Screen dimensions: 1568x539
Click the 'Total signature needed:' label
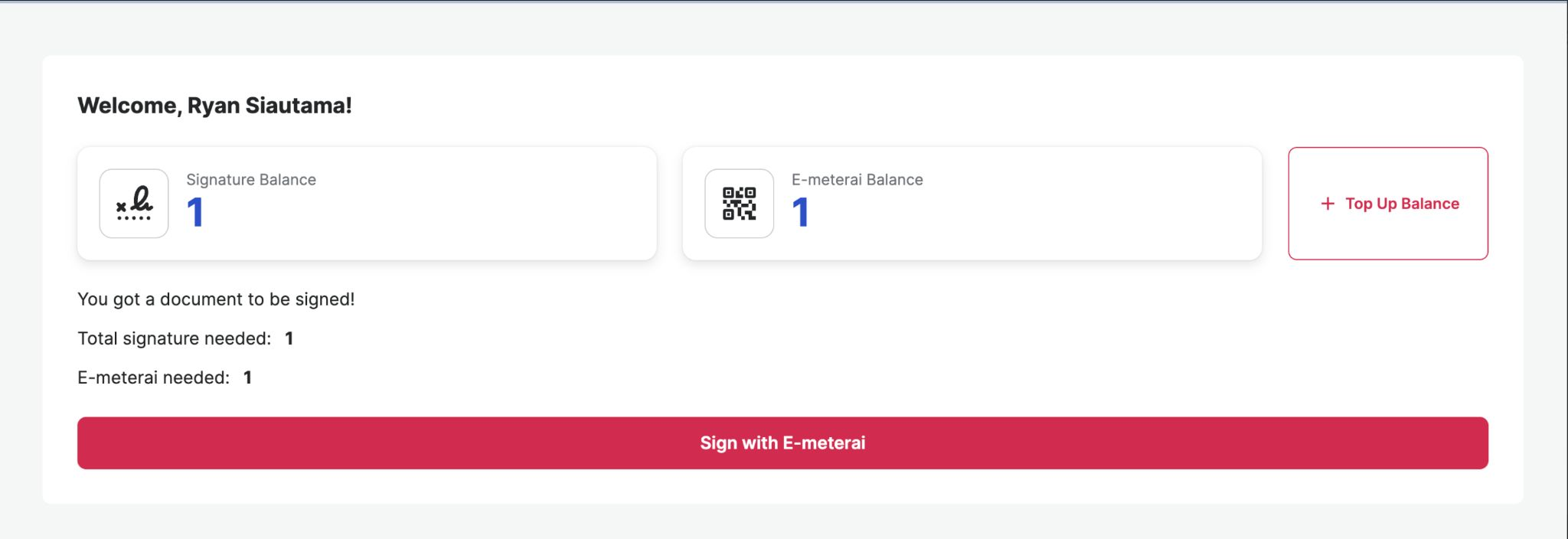tap(174, 338)
